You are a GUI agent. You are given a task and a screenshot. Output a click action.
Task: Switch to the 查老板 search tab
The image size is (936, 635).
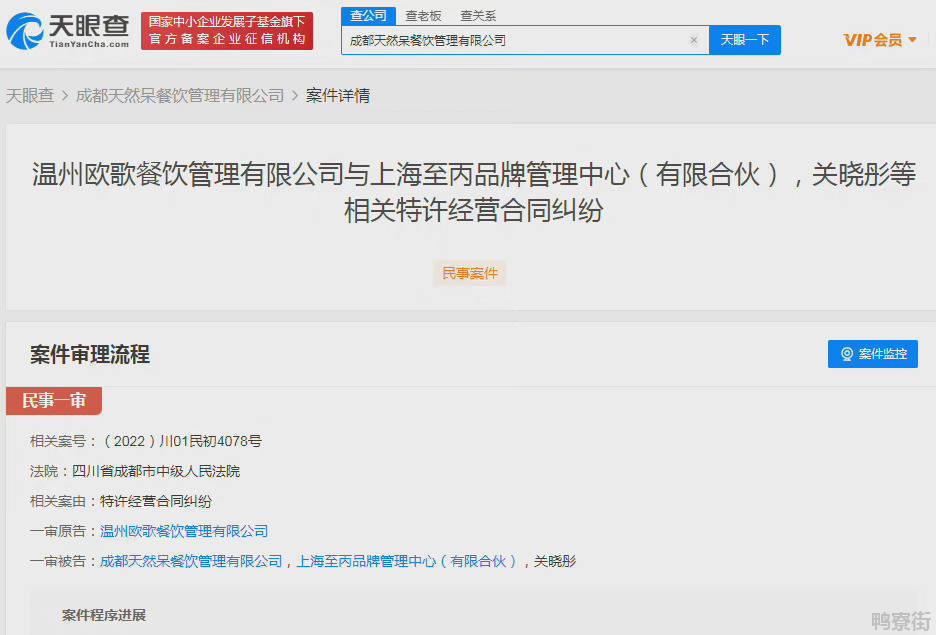(x=423, y=16)
